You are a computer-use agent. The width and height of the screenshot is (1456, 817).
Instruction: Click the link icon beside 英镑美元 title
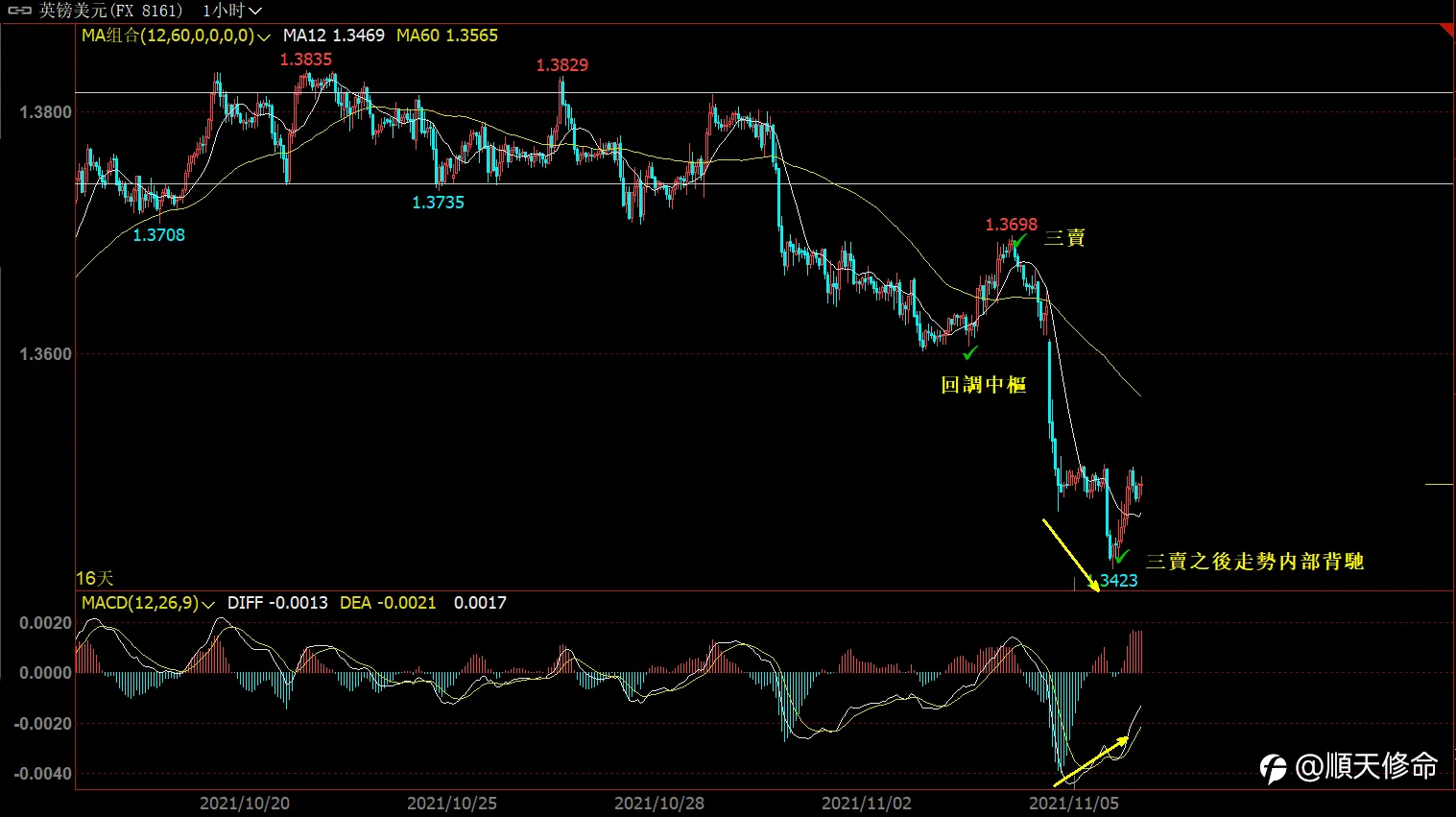pyautogui.click(x=19, y=11)
